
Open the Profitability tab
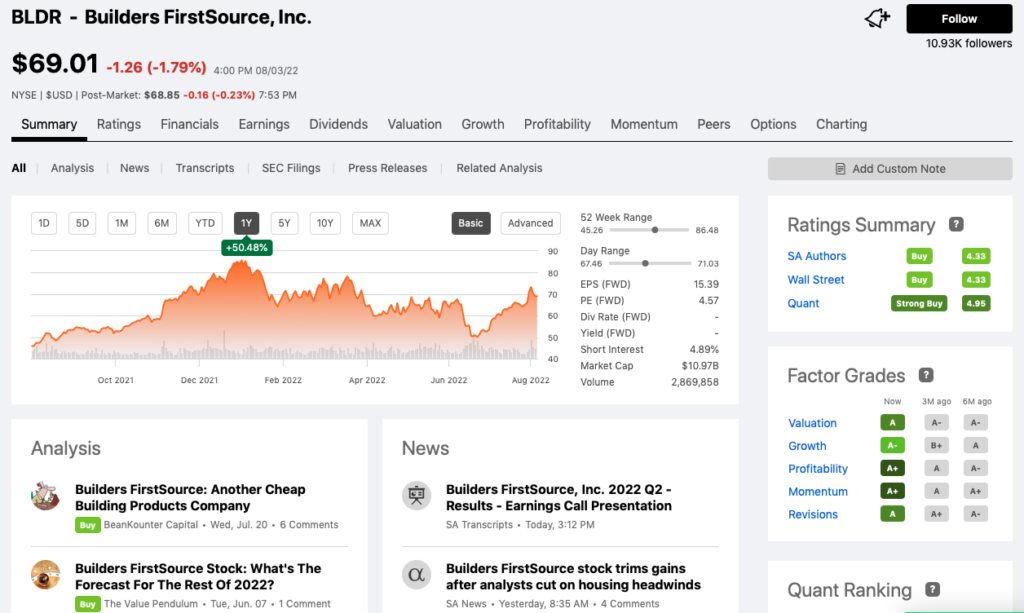557,124
